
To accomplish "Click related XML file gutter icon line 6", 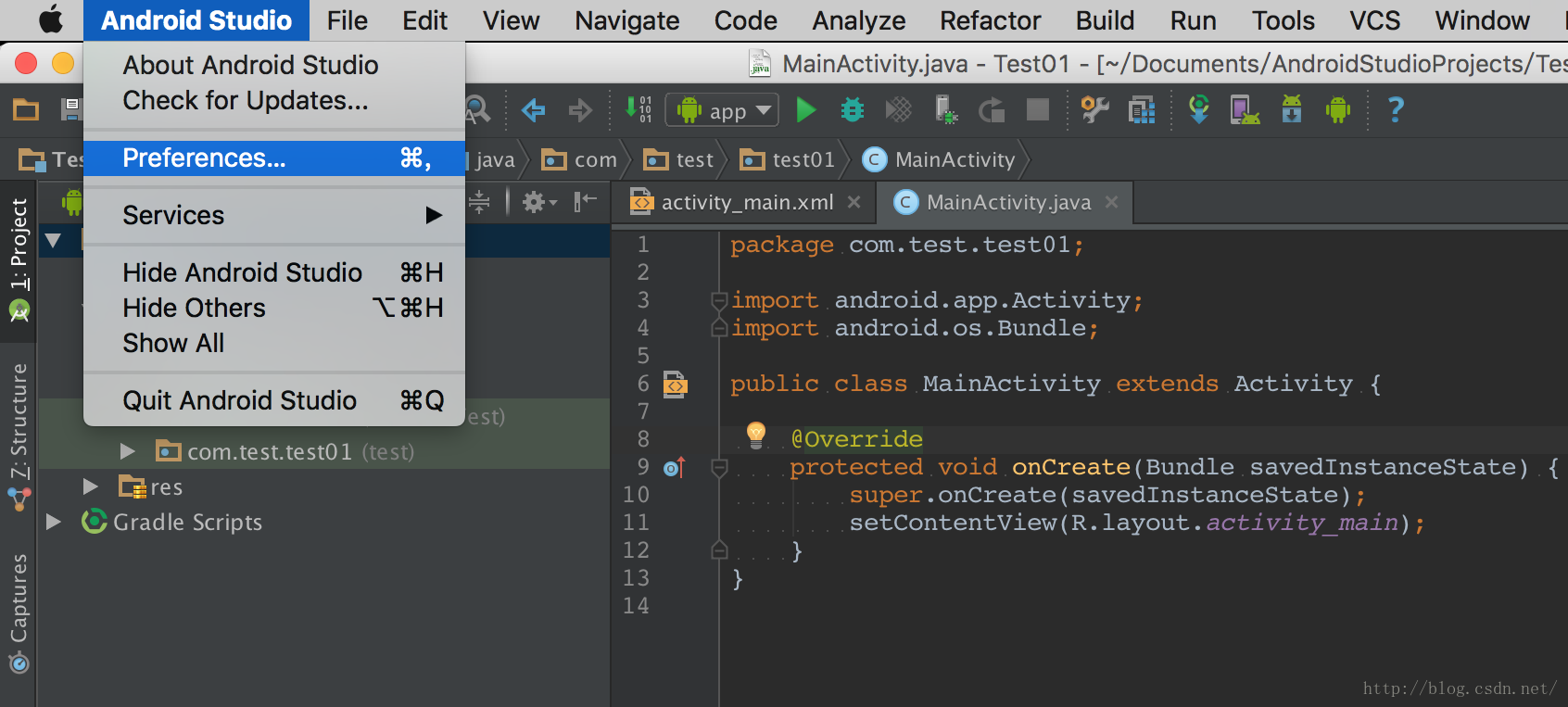I will (676, 384).
